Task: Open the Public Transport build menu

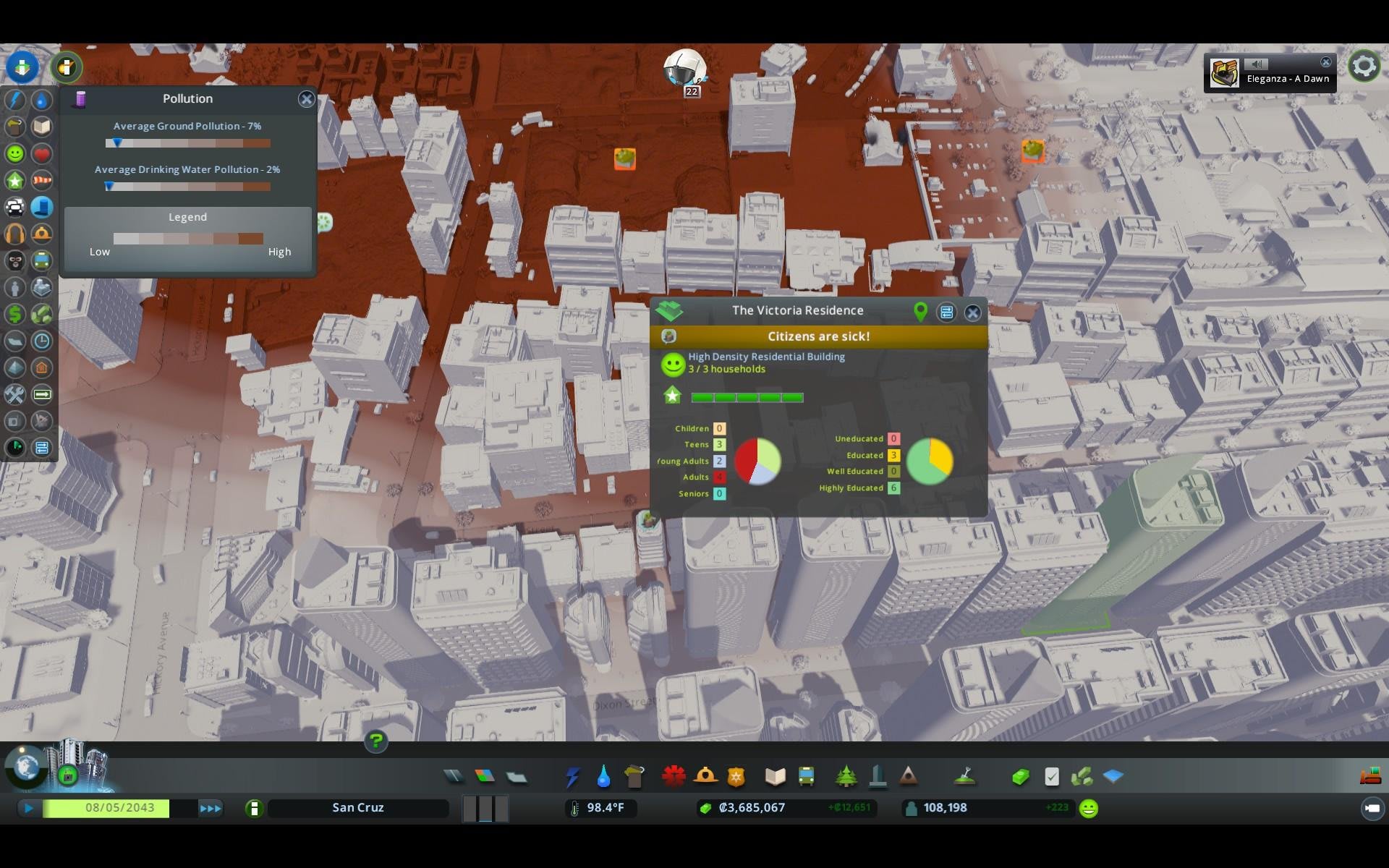Action: (806, 777)
